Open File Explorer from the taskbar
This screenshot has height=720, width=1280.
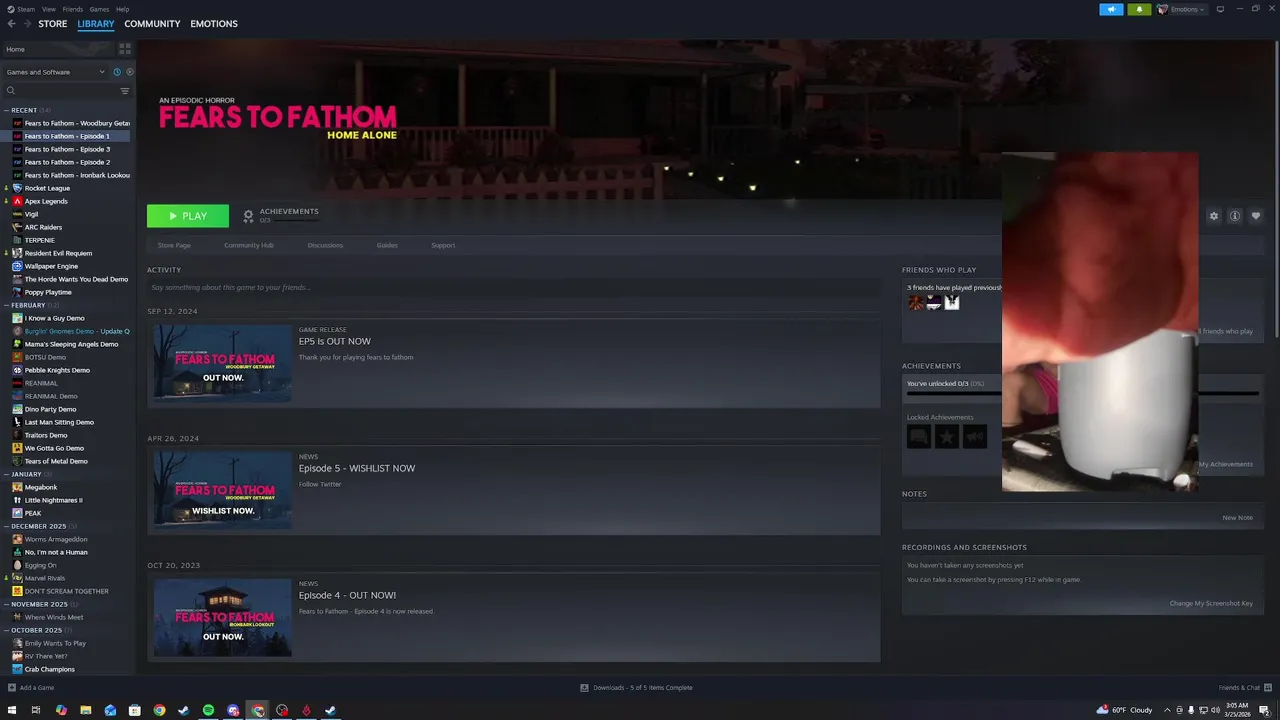coord(86,710)
